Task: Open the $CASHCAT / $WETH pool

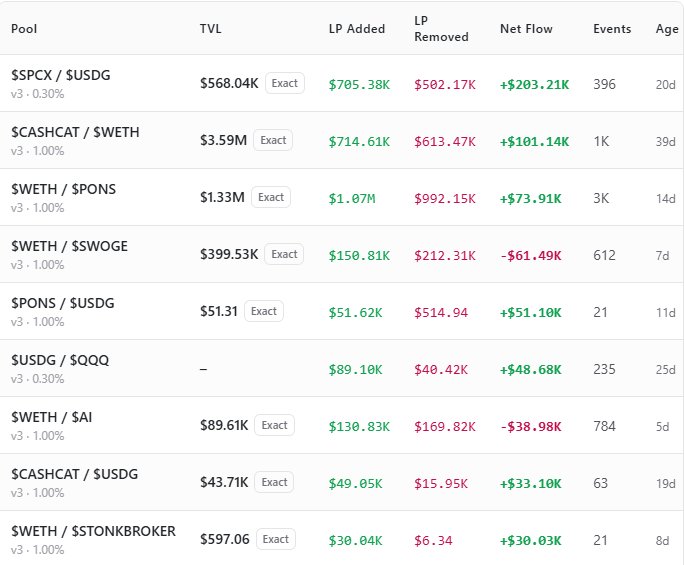Action: pyautogui.click(x=342, y=140)
